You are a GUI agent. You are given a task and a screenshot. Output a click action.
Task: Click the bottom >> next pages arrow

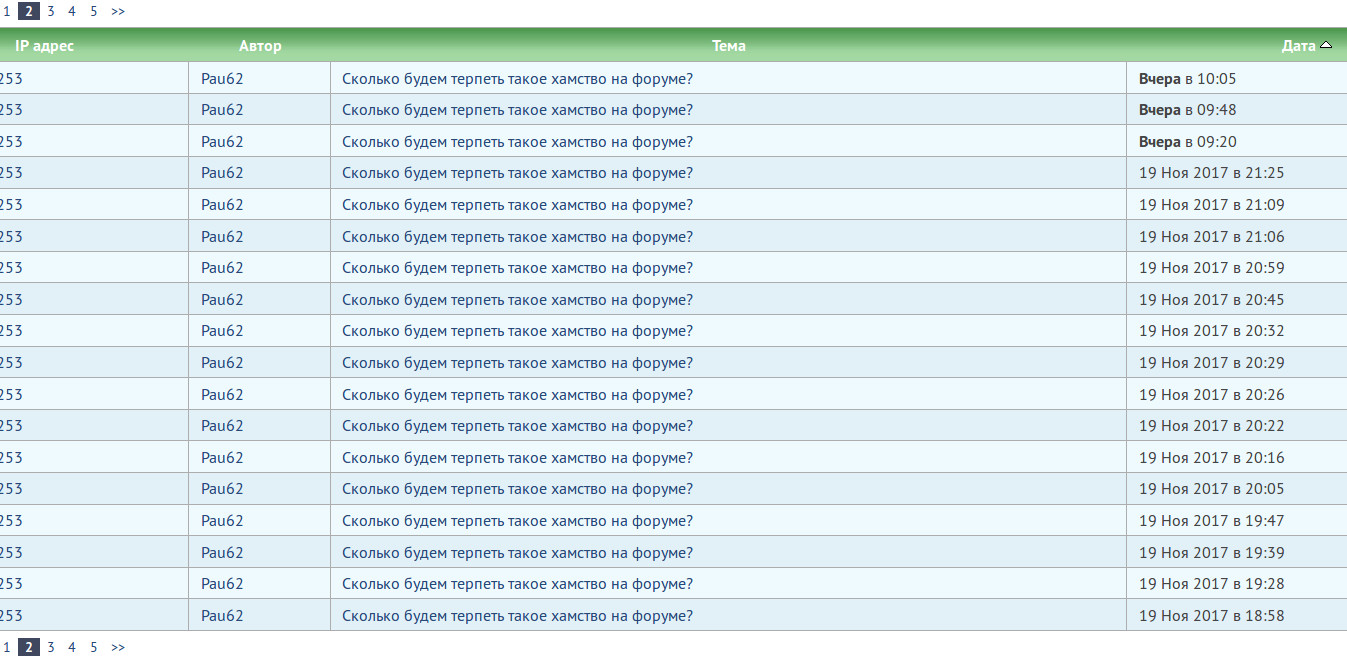pos(118,647)
